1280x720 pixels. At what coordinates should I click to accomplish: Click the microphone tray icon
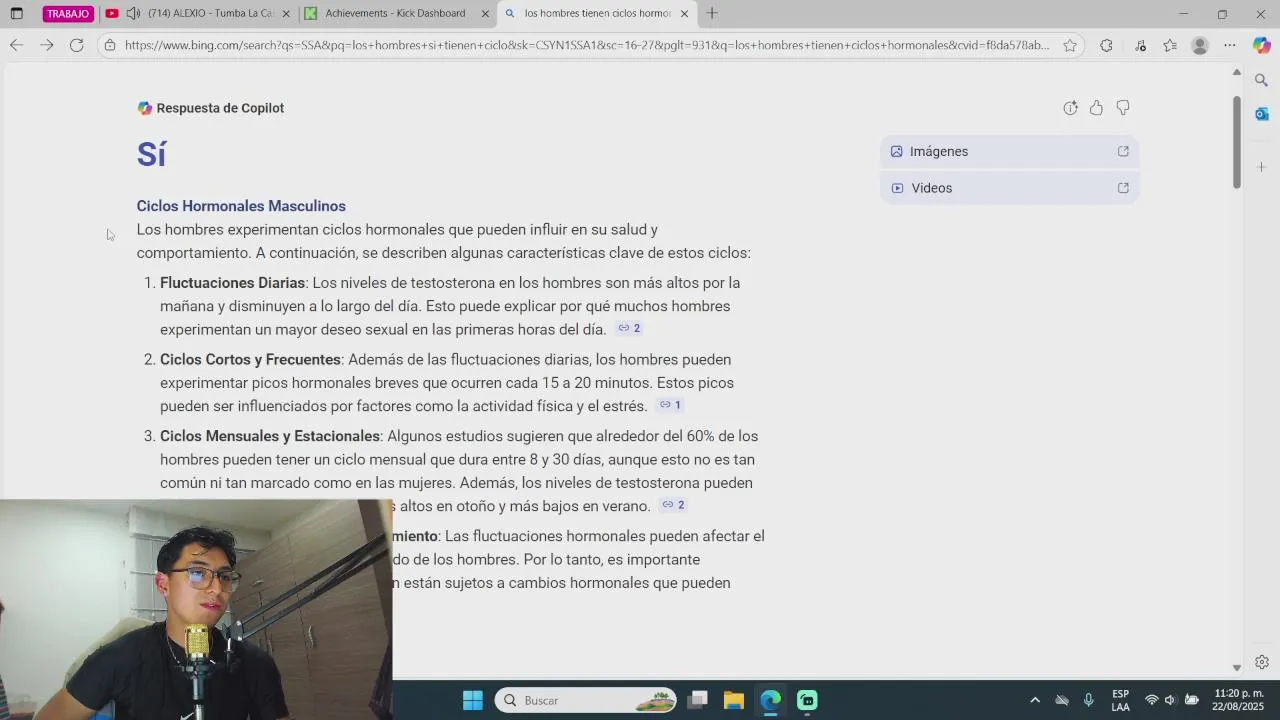1089,700
